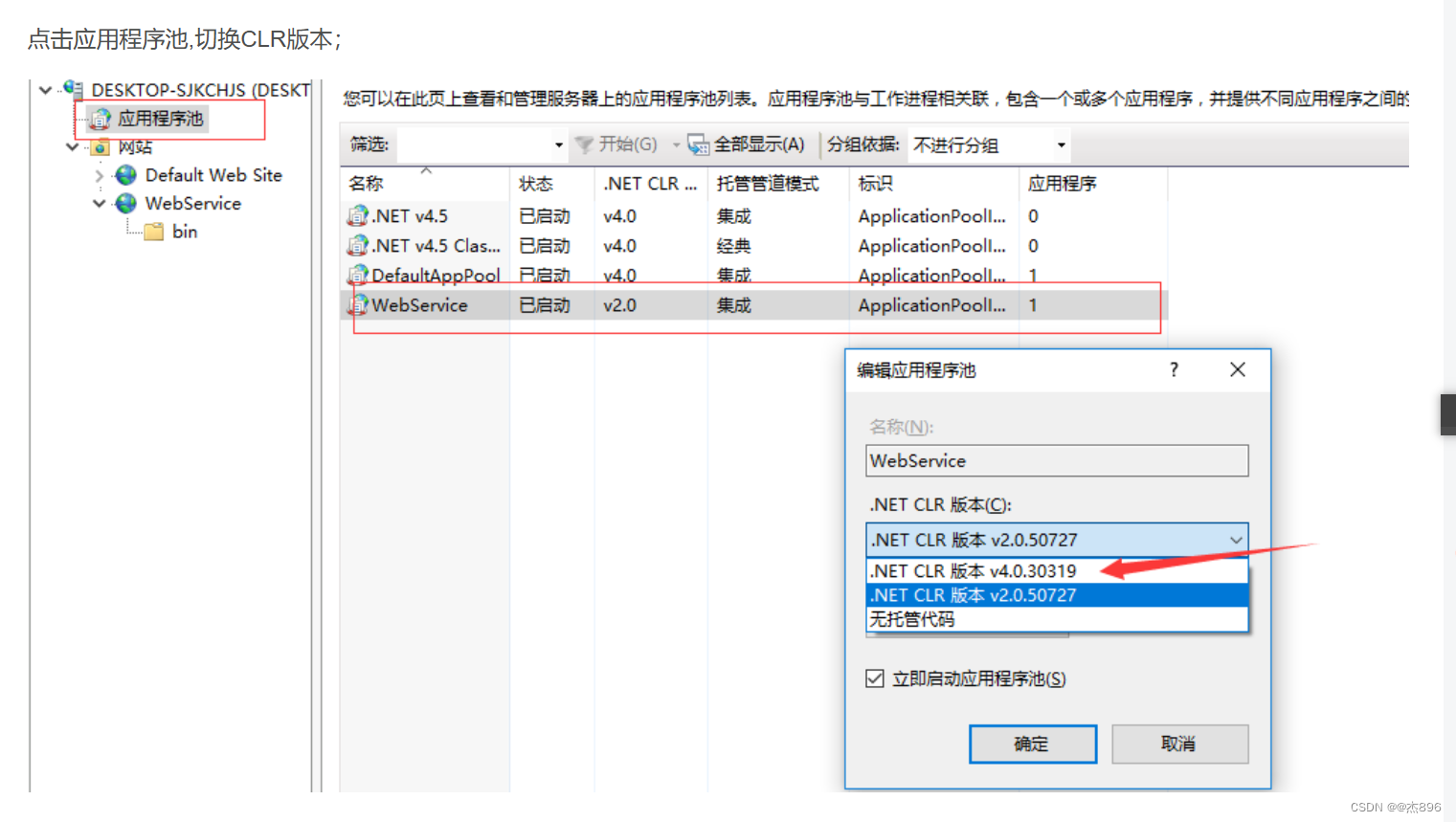Select the DefaultAppPool entry icon
1456x822 pixels.
(355, 275)
